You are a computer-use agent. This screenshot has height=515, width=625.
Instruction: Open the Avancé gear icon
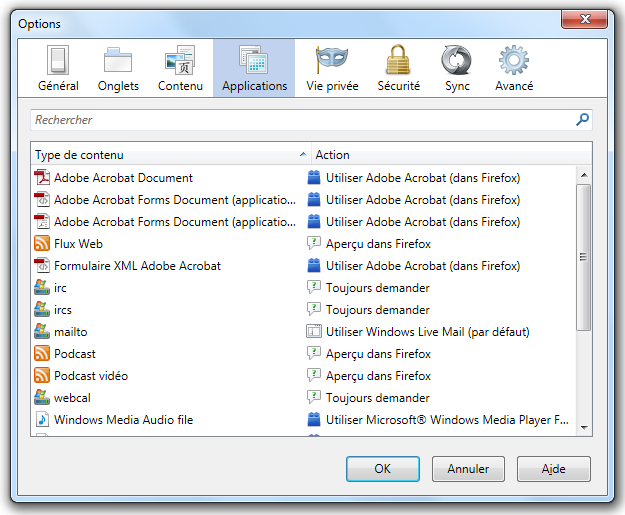pyautogui.click(x=514, y=60)
